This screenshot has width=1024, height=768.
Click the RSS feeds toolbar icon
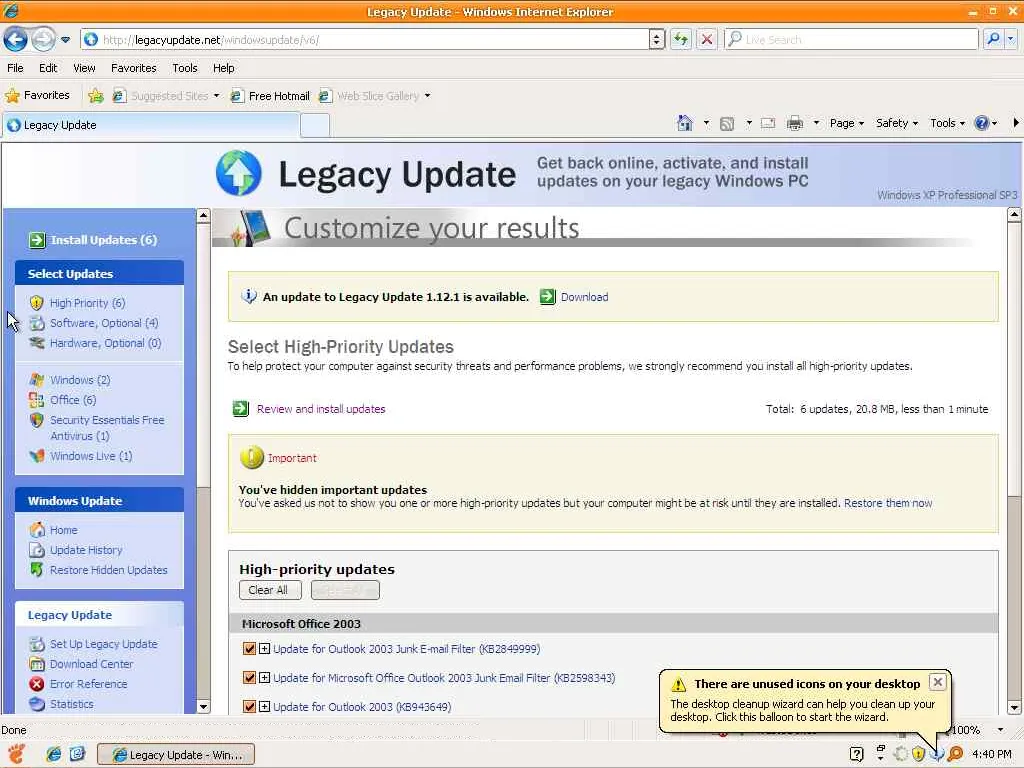click(727, 123)
